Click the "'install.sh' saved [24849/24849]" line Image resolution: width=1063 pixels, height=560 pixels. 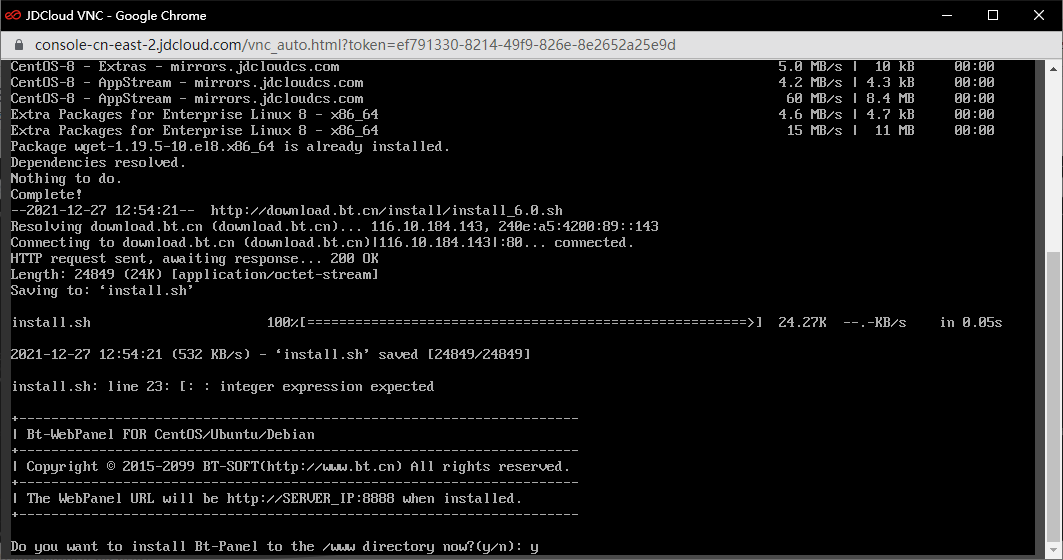click(x=270, y=355)
